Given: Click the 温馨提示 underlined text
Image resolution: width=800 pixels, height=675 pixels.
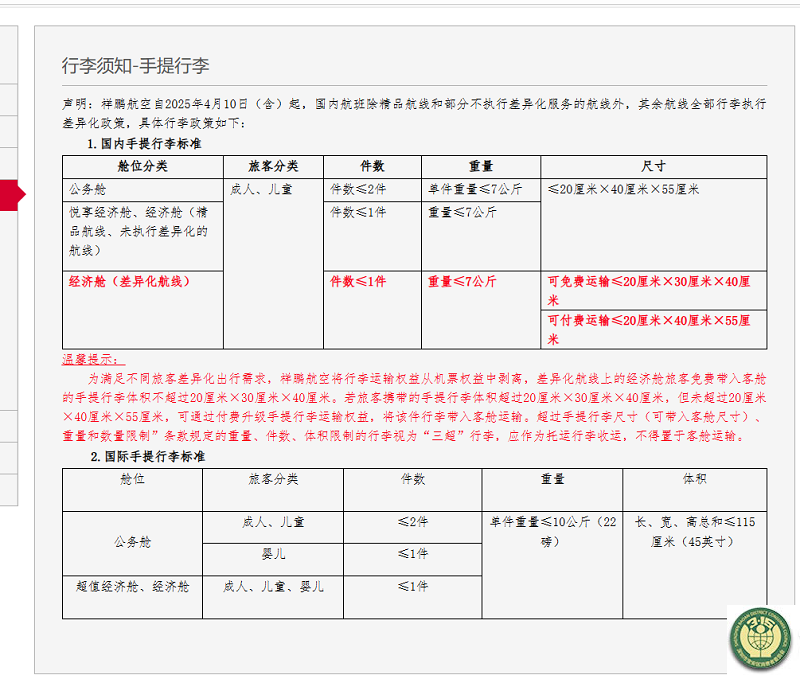Looking at the screenshot, I should 93,359.
